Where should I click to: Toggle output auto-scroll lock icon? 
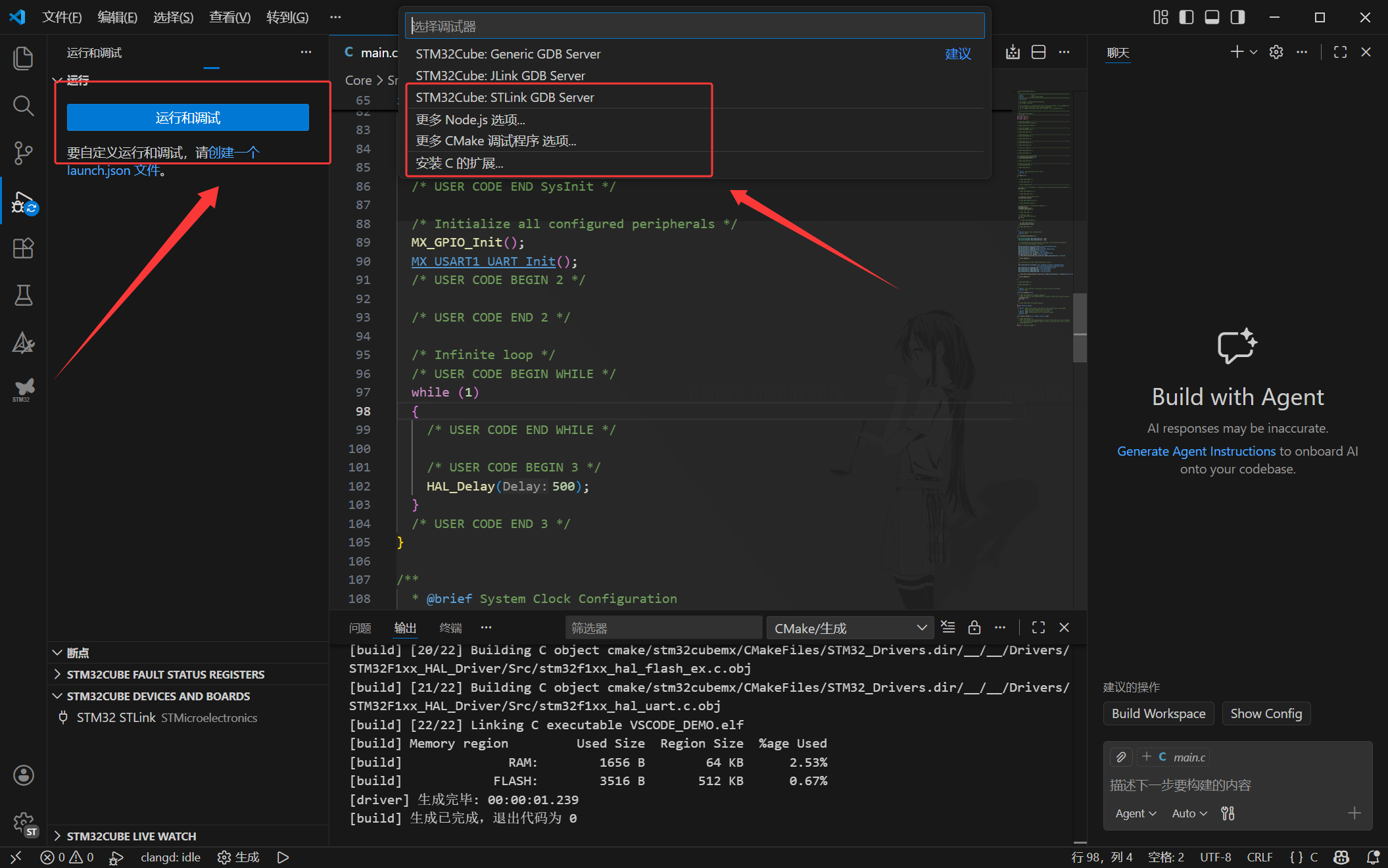click(974, 627)
